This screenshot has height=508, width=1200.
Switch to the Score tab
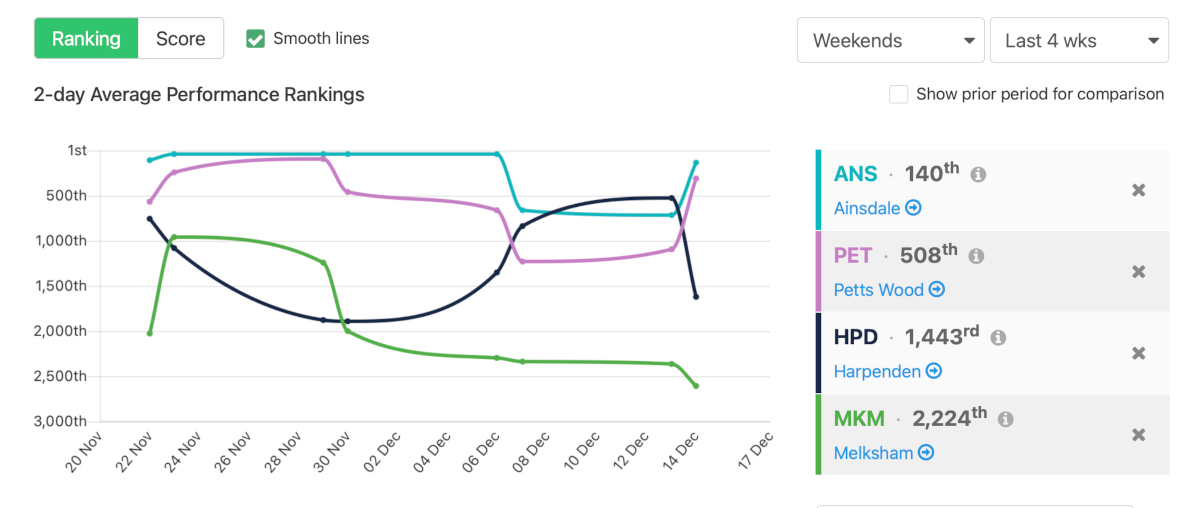click(x=181, y=39)
